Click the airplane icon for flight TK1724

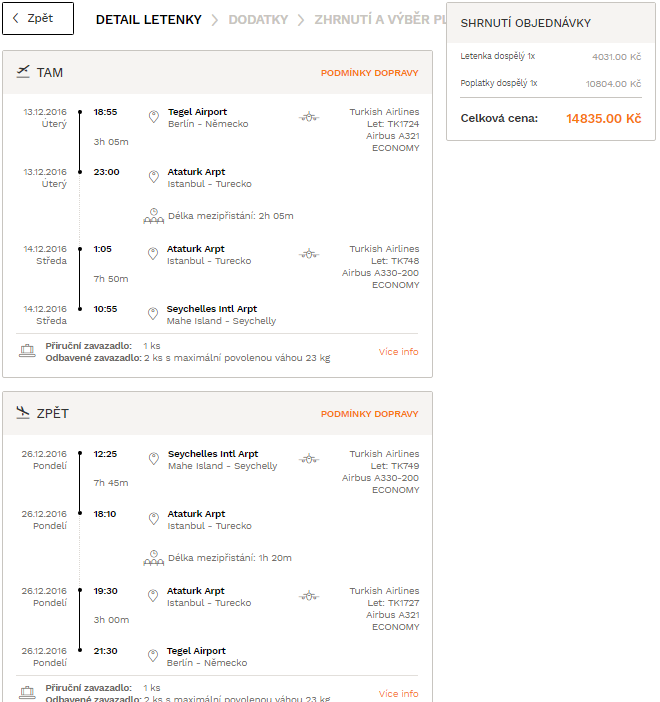(x=309, y=117)
